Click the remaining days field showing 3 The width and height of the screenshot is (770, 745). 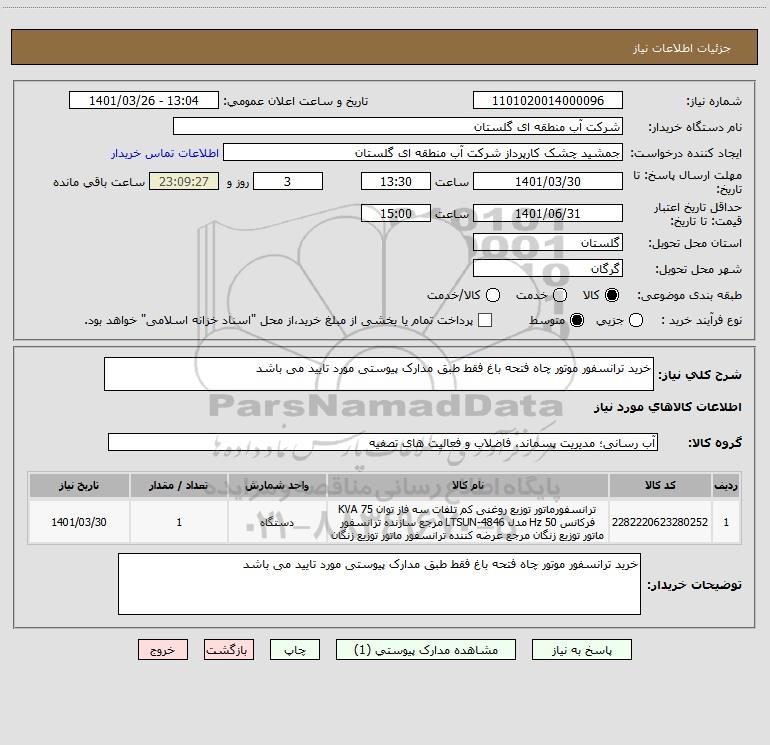(x=288, y=181)
